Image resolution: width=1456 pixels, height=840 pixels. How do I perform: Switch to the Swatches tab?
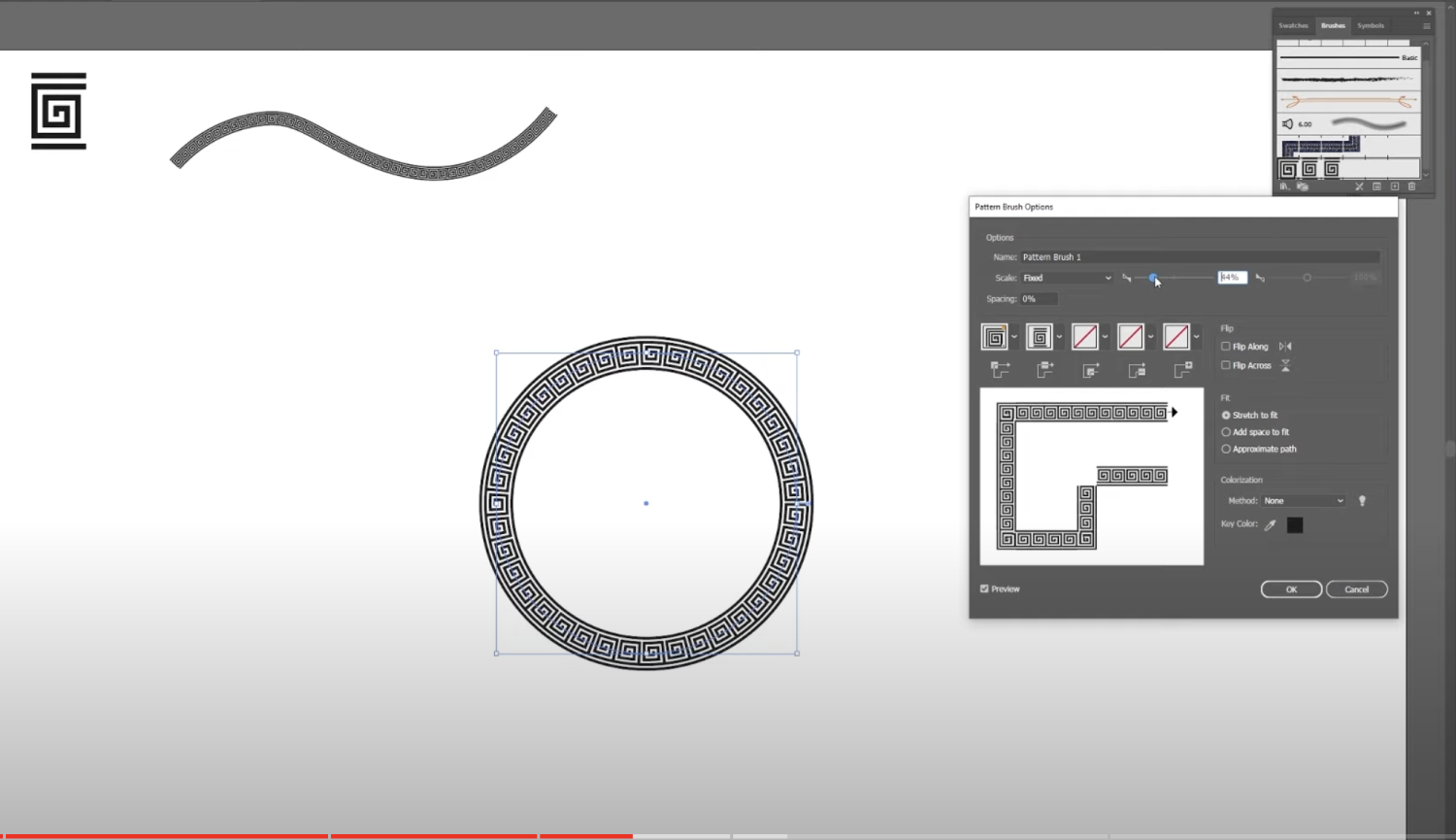1293,25
